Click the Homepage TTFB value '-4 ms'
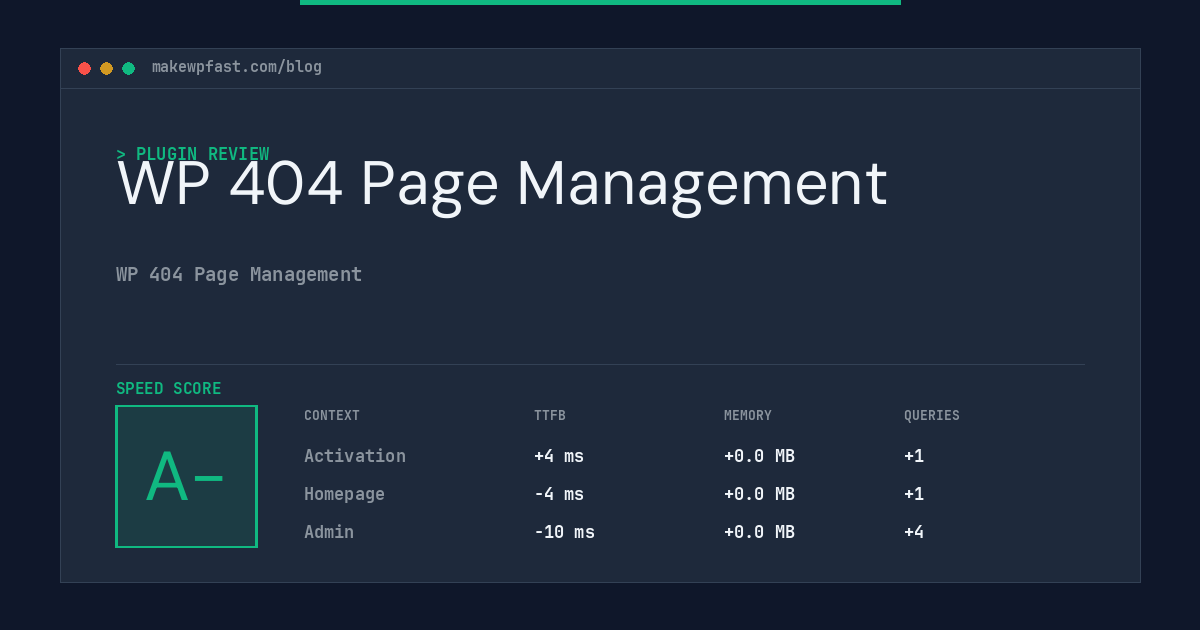 559,494
